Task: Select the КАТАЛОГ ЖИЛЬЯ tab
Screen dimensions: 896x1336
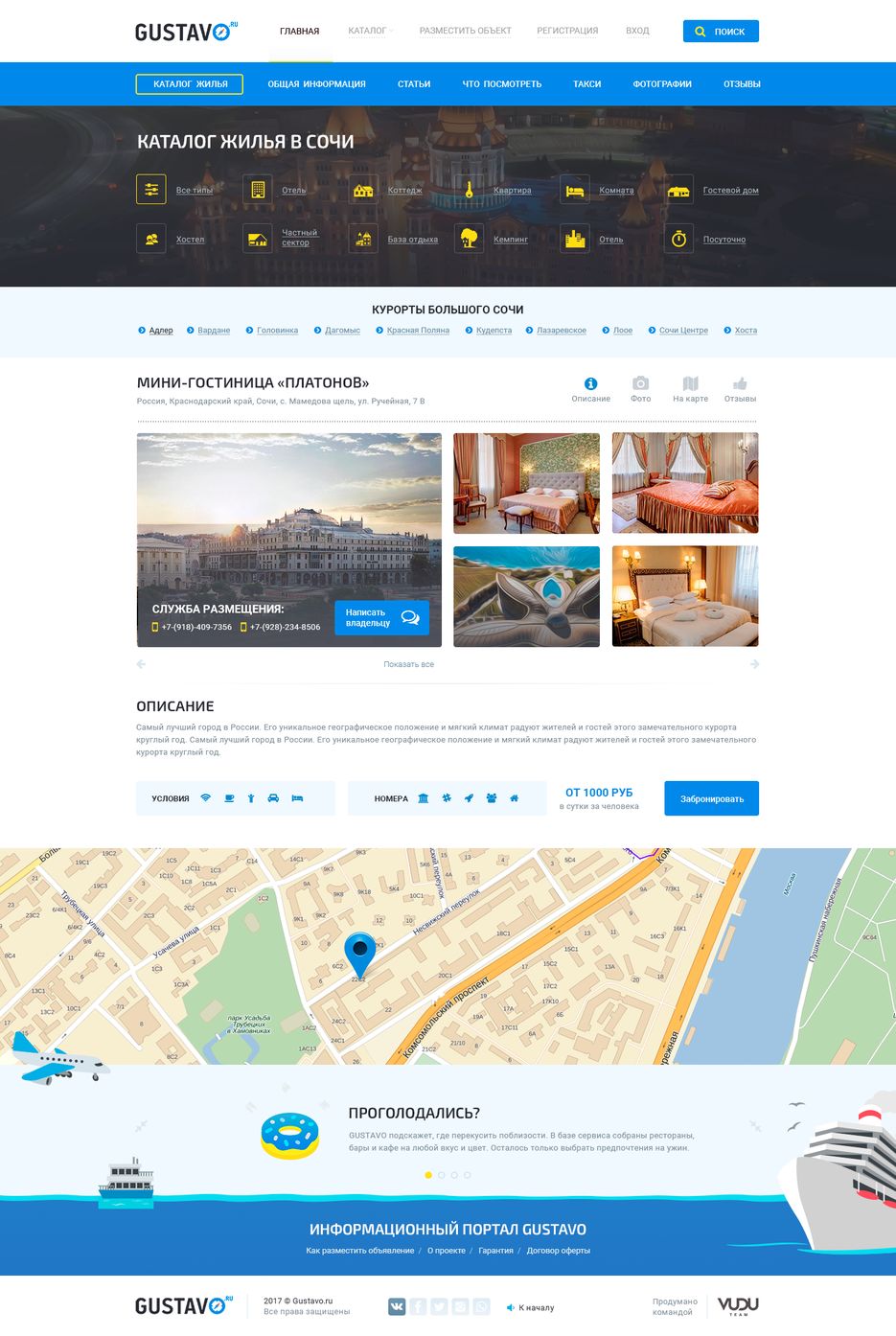Action: click(190, 84)
